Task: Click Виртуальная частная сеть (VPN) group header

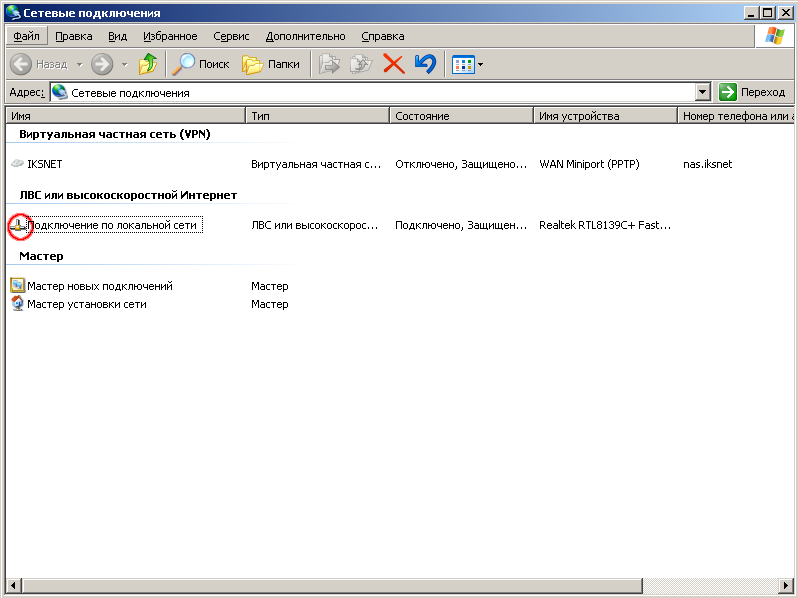Action: [115, 134]
